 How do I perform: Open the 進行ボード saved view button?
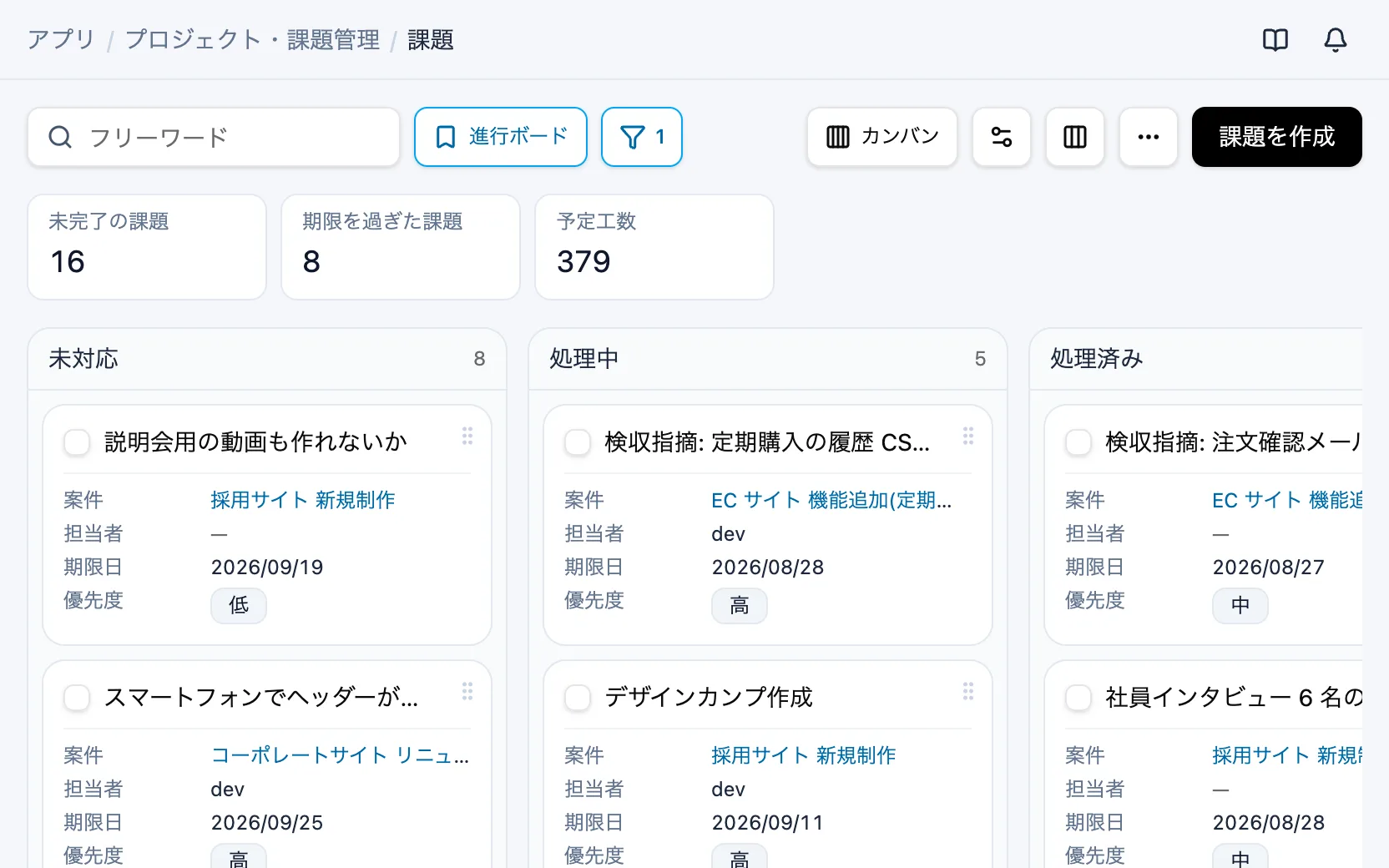(501, 137)
